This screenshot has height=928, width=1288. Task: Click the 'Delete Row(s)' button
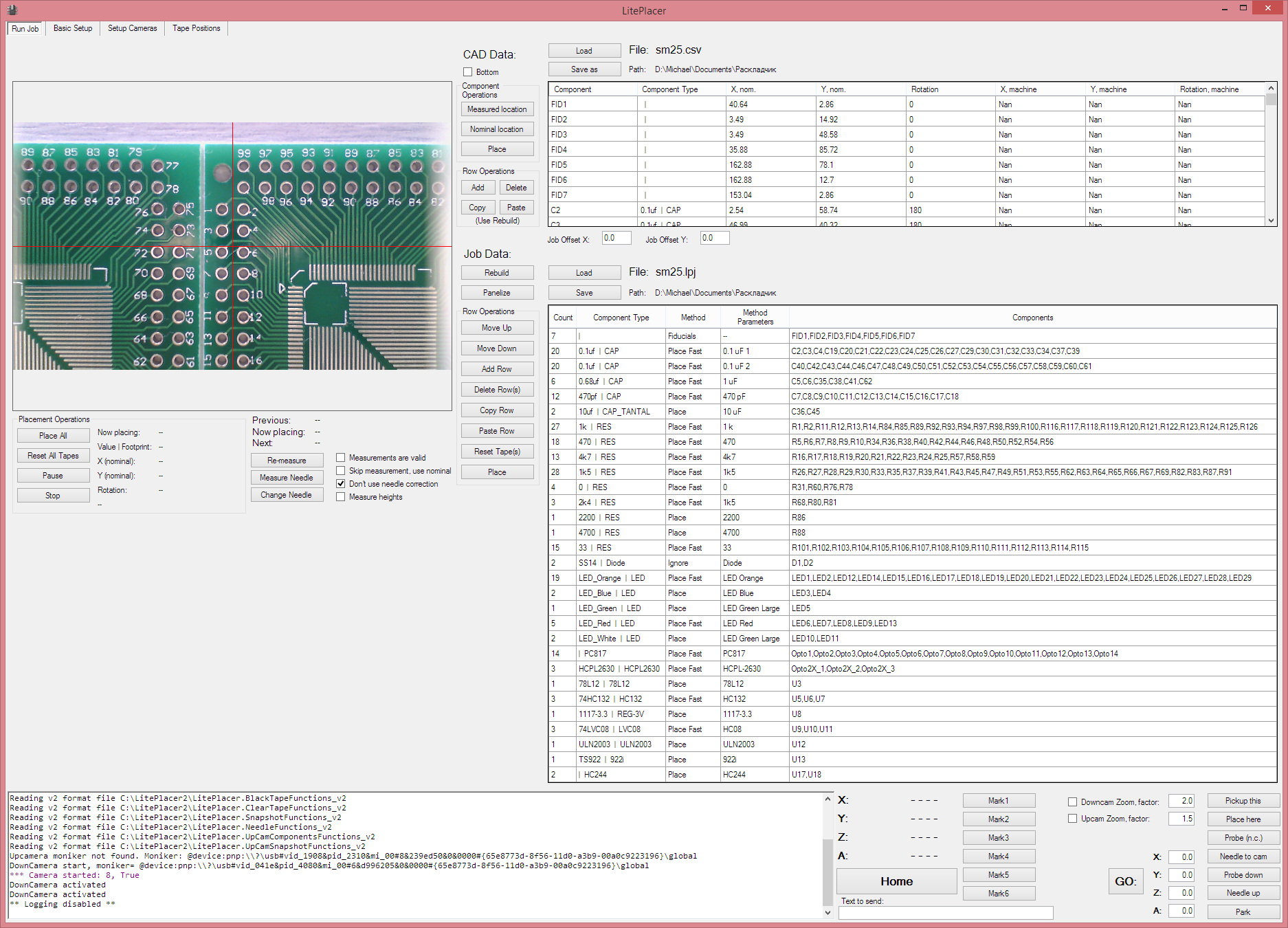point(497,390)
